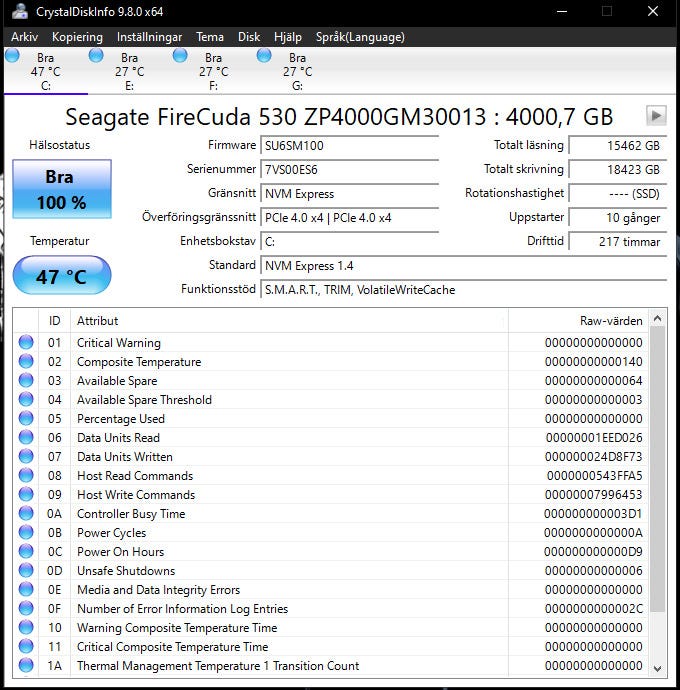Click status icon of Thermal Management Temperature 1 row
680x690 pixels.
coord(26,665)
